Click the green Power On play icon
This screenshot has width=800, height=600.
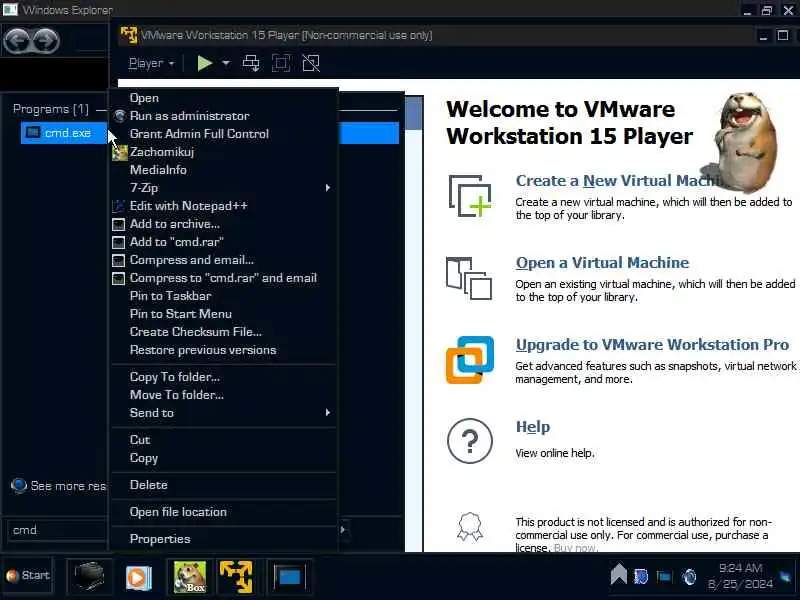pyautogui.click(x=205, y=63)
